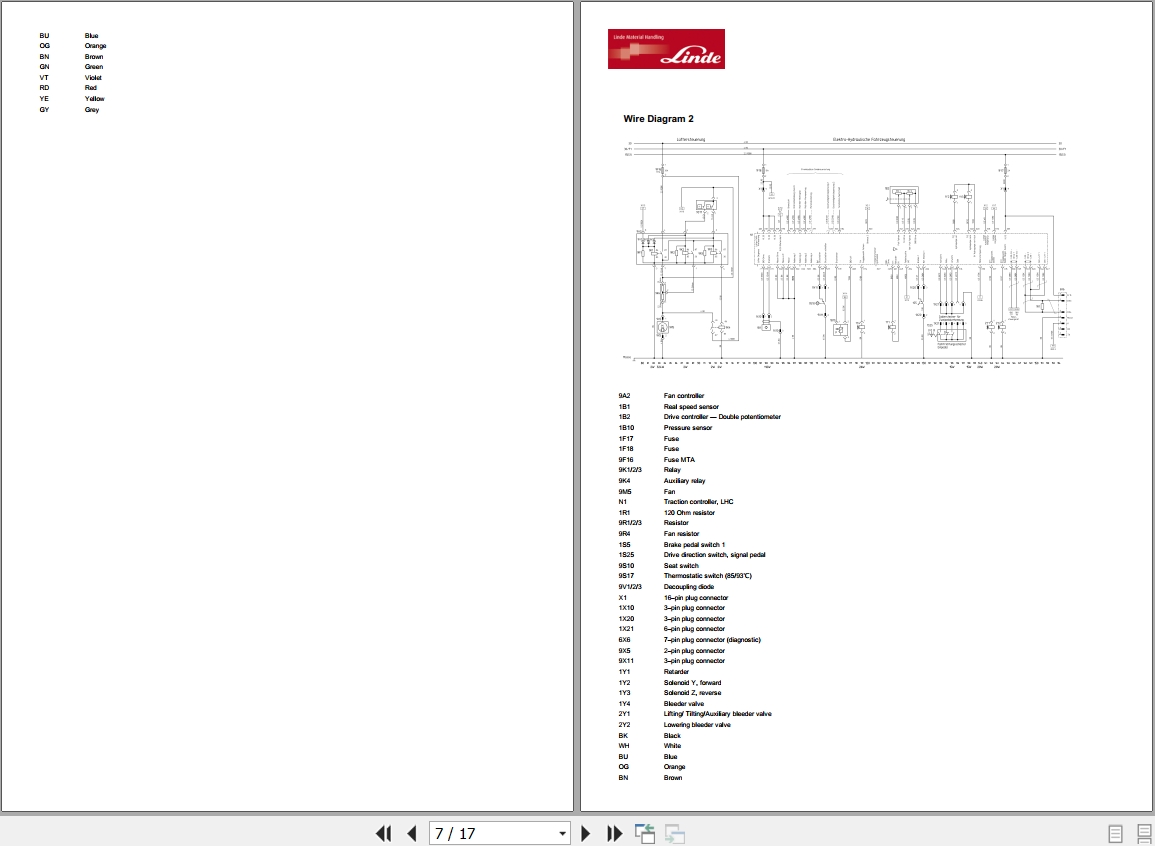The height and width of the screenshot is (846, 1155).
Task: Click the 'VT' abbreviation on left page
Action: click(44, 77)
